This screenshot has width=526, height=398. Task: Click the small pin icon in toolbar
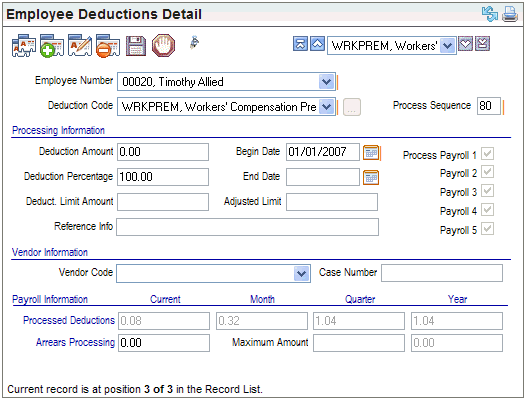(195, 43)
